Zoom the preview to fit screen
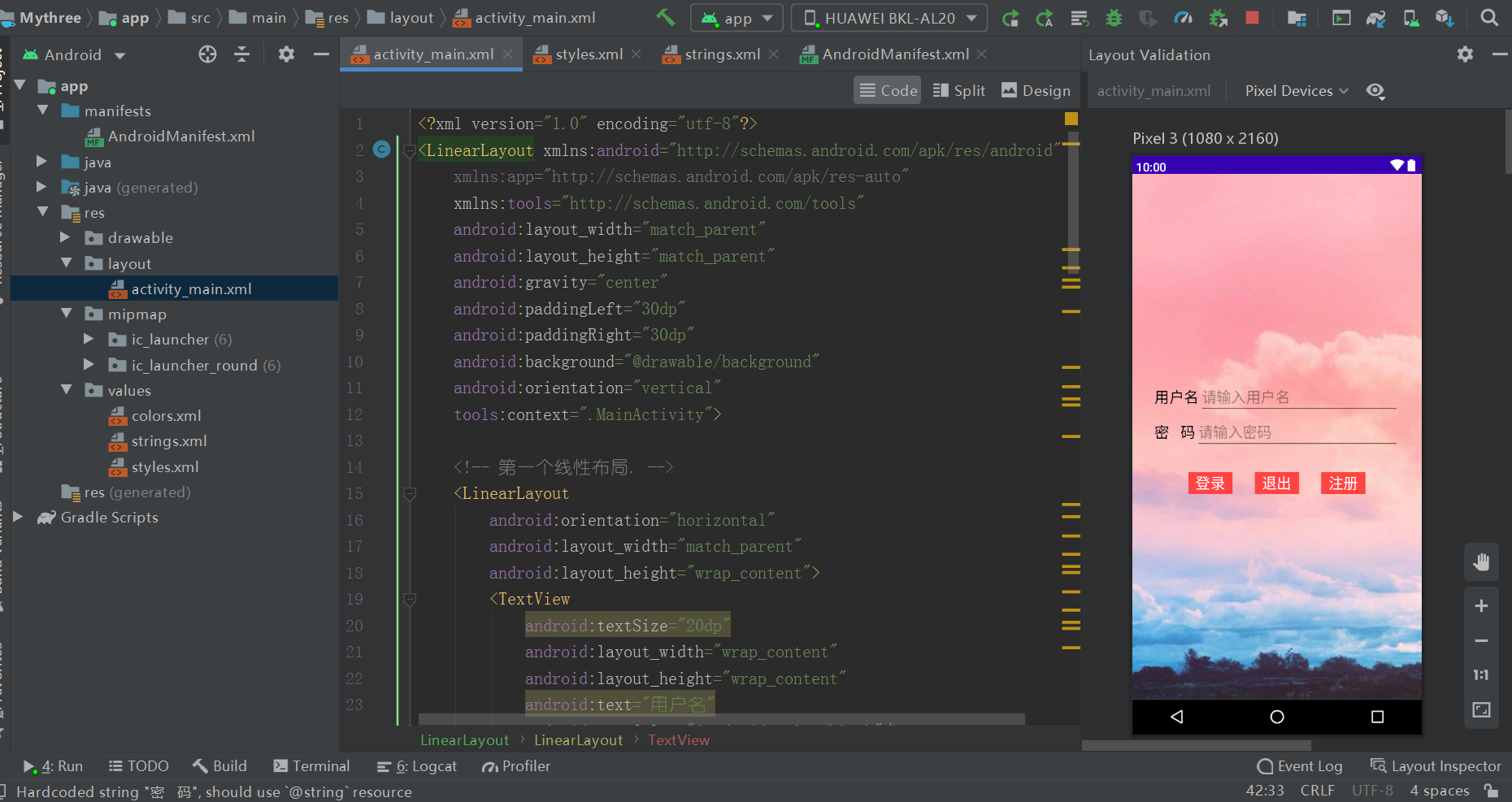This screenshot has height=802, width=1512. tap(1481, 709)
